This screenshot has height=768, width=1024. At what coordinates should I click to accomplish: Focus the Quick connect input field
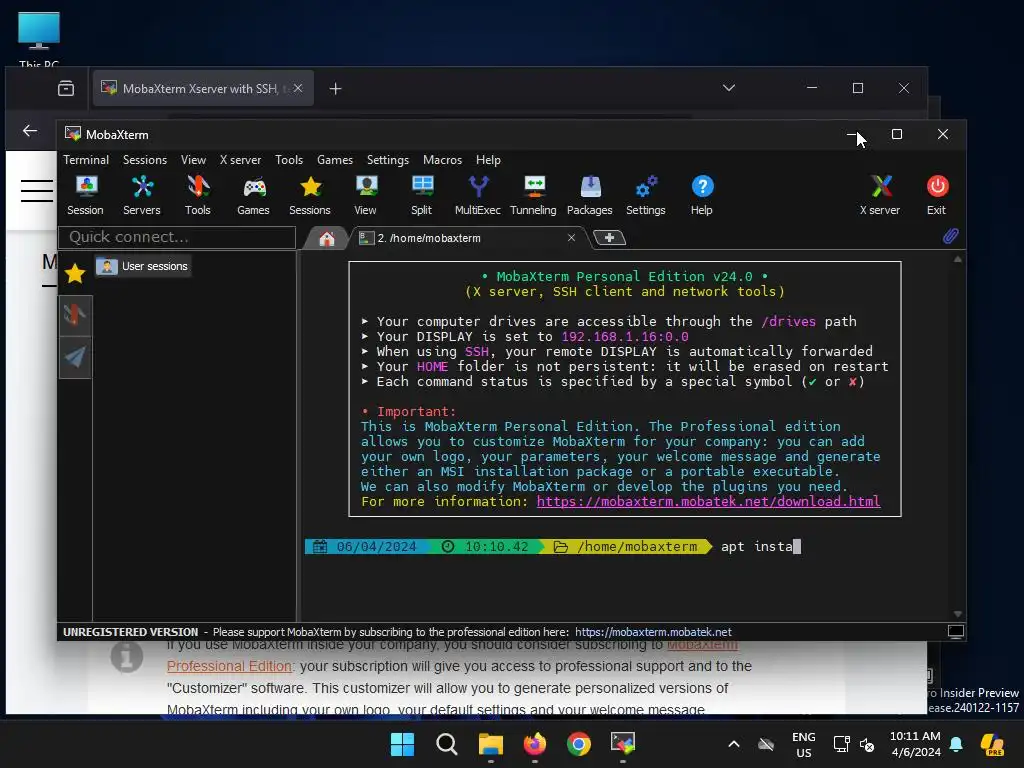pos(177,237)
